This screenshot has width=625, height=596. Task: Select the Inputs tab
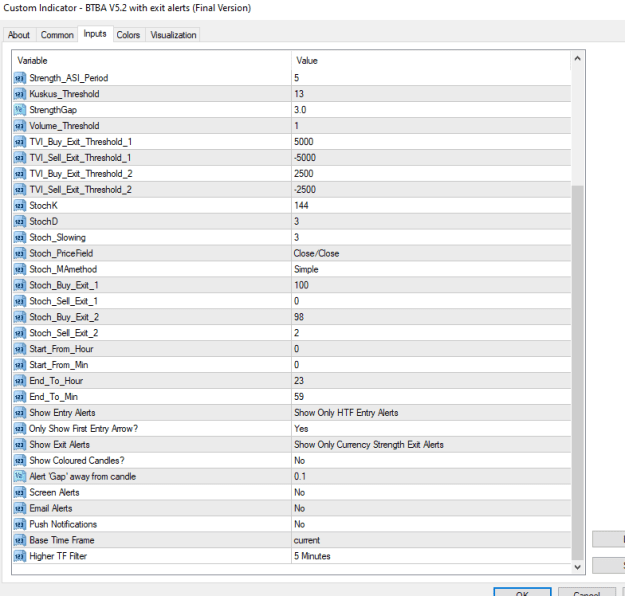click(x=95, y=34)
